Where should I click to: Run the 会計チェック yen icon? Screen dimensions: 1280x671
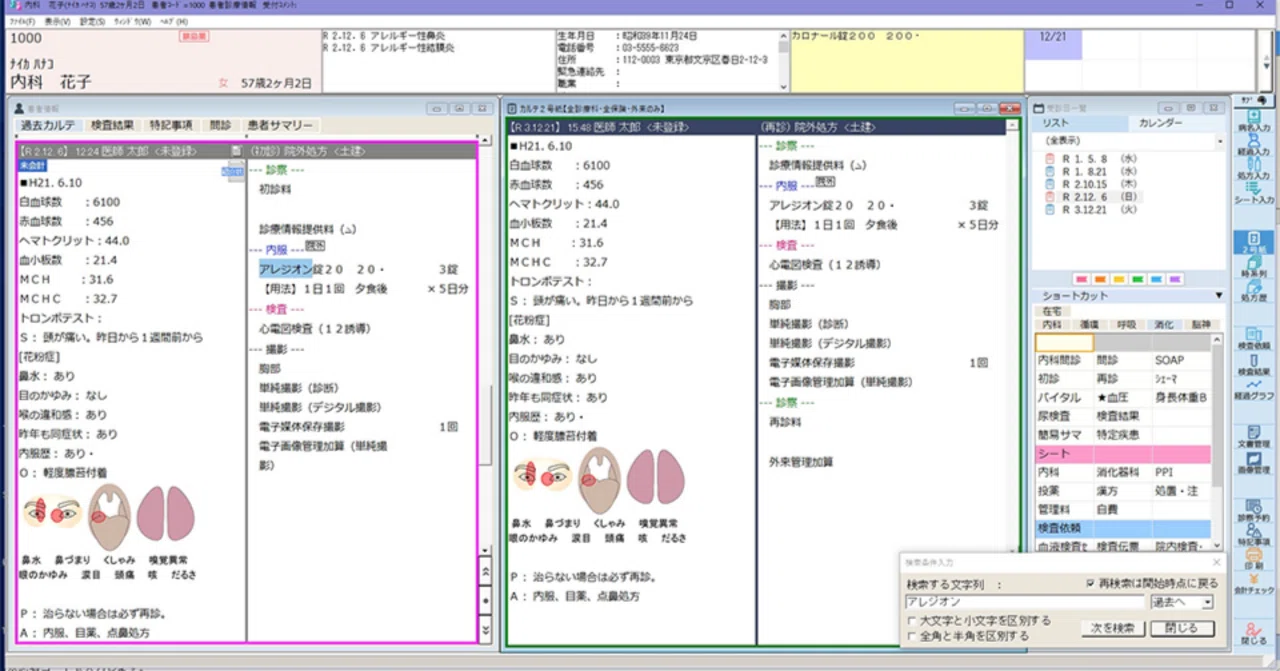1254,583
